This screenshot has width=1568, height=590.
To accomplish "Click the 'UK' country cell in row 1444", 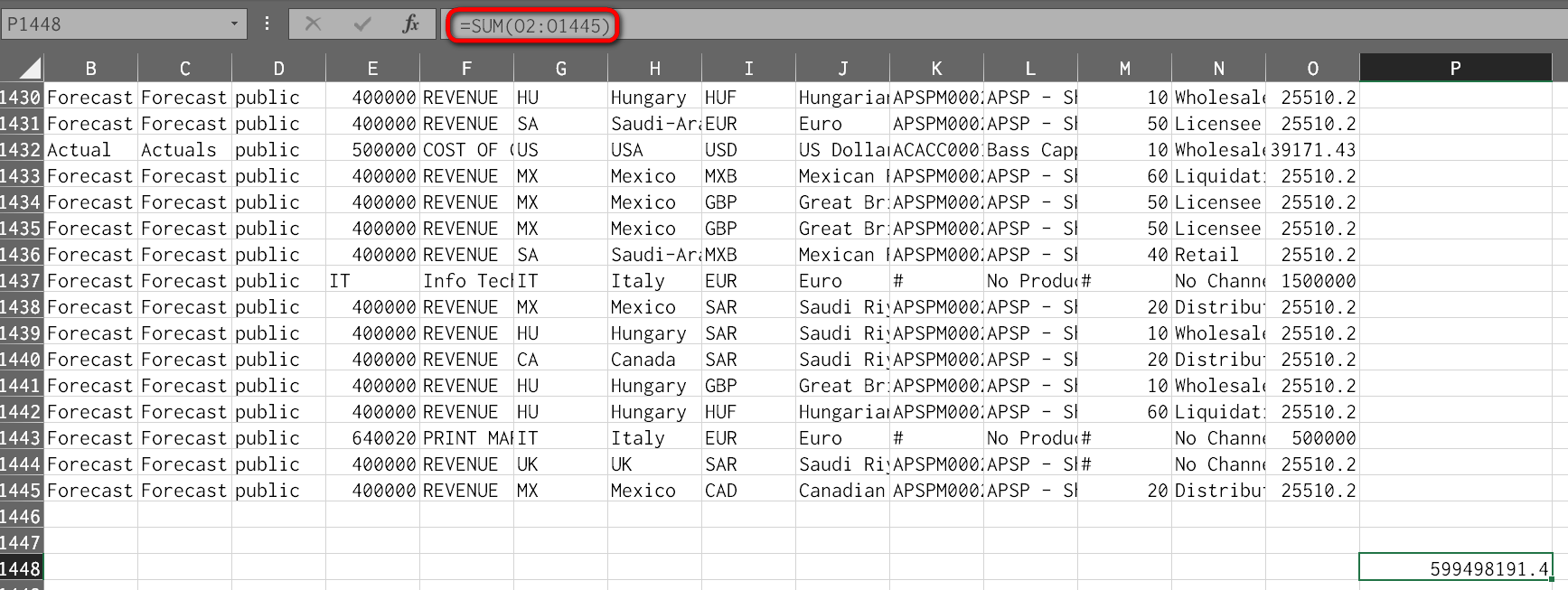I will (655, 464).
